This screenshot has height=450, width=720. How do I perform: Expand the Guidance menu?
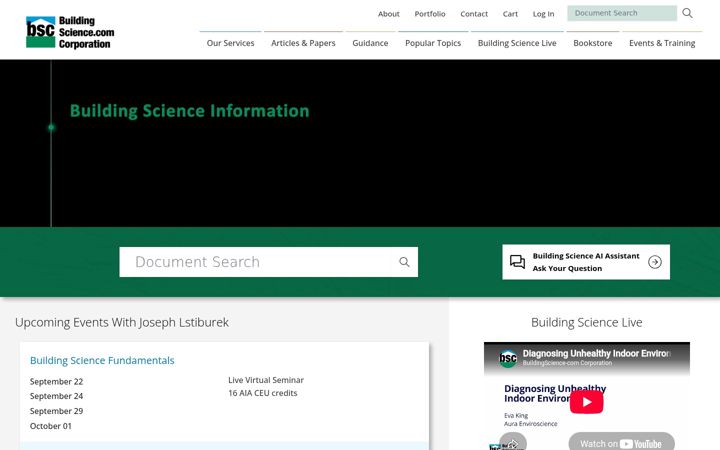click(x=370, y=43)
